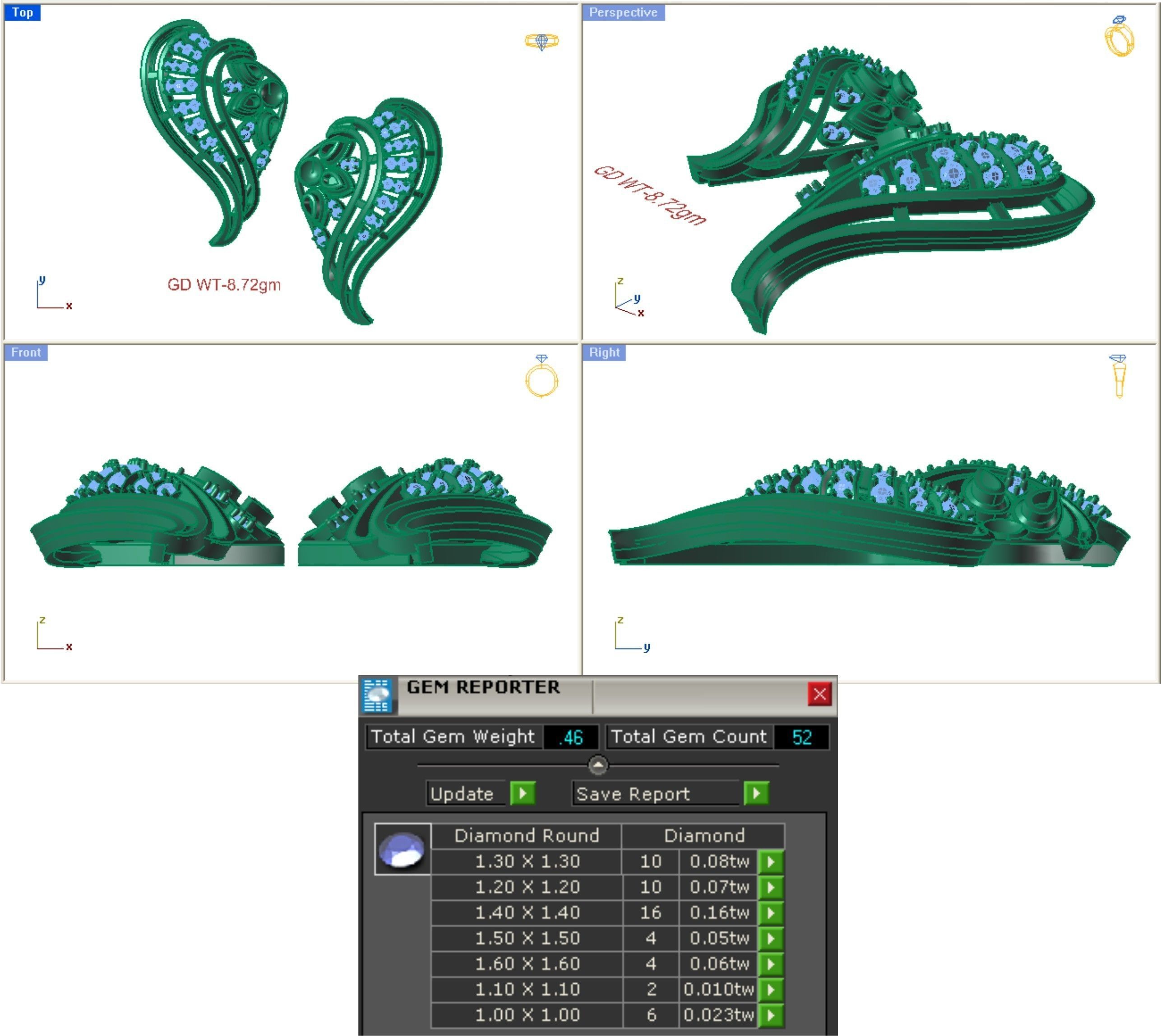Select the Front viewport label
The height and width of the screenshot is (1036, 1161).
pyautogui.click(x=26, y=352)
